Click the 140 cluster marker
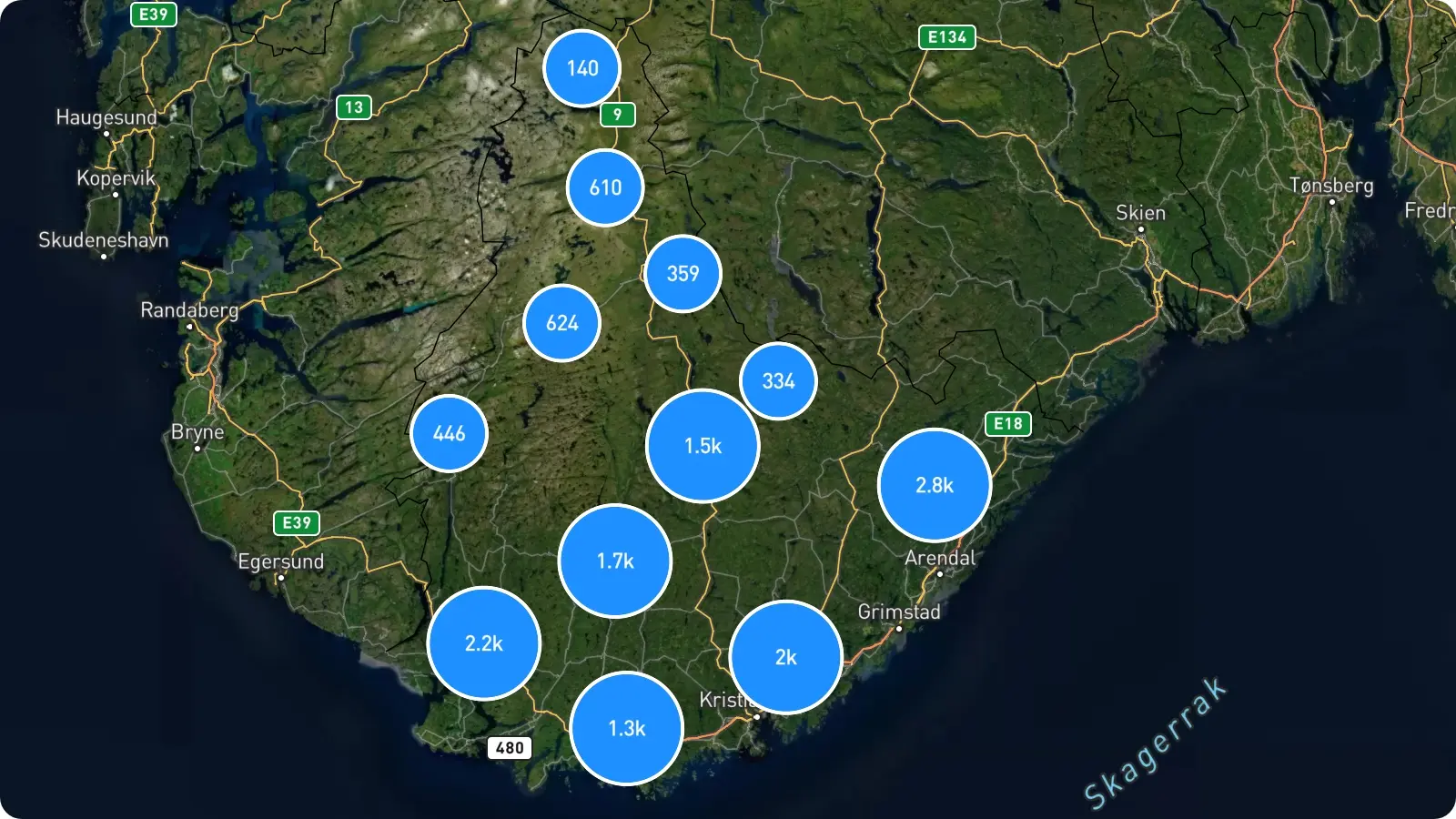 pos(582,68)
